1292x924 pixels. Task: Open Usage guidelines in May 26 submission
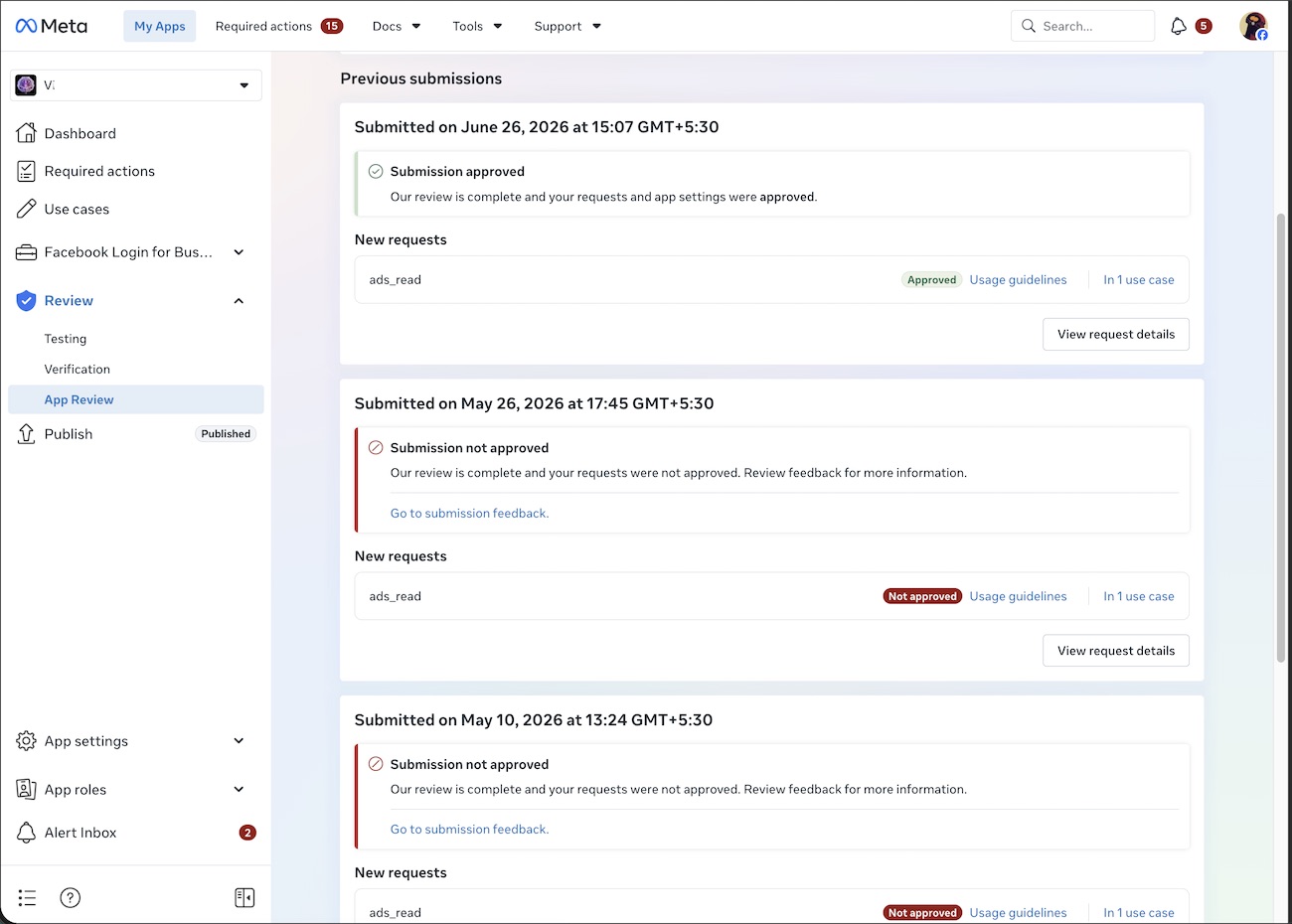tap(1018, 596)
